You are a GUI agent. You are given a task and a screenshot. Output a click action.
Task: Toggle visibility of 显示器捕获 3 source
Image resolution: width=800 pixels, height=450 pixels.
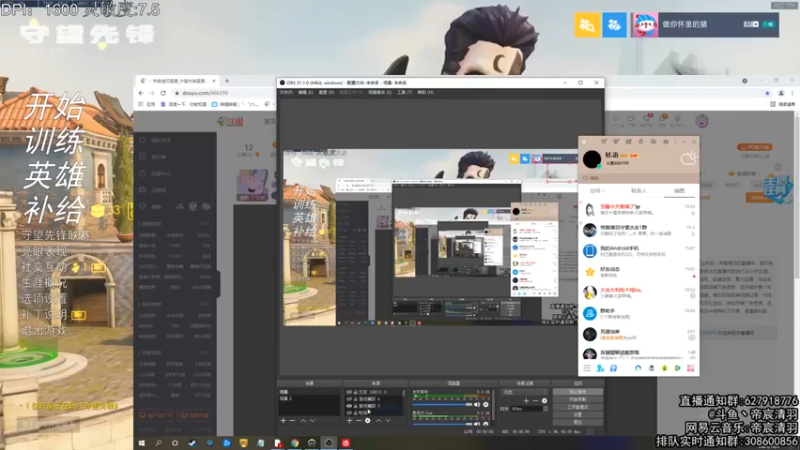click(x=349, y=406)
